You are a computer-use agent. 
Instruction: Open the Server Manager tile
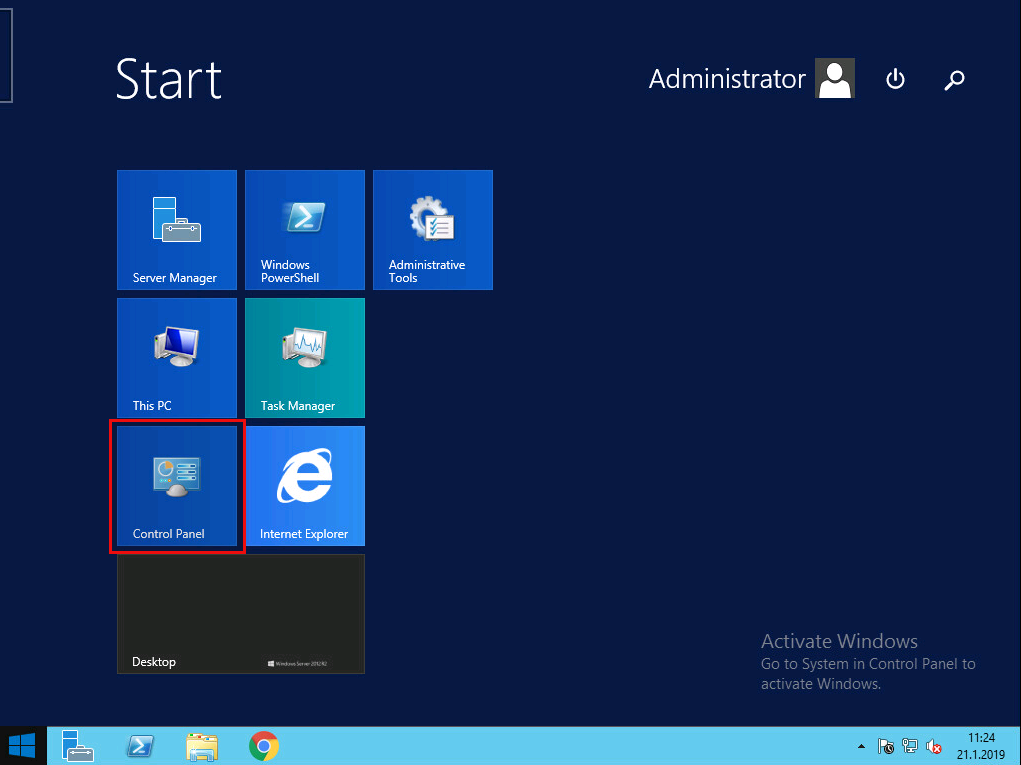pyautogui.click(x=176, y=230)
